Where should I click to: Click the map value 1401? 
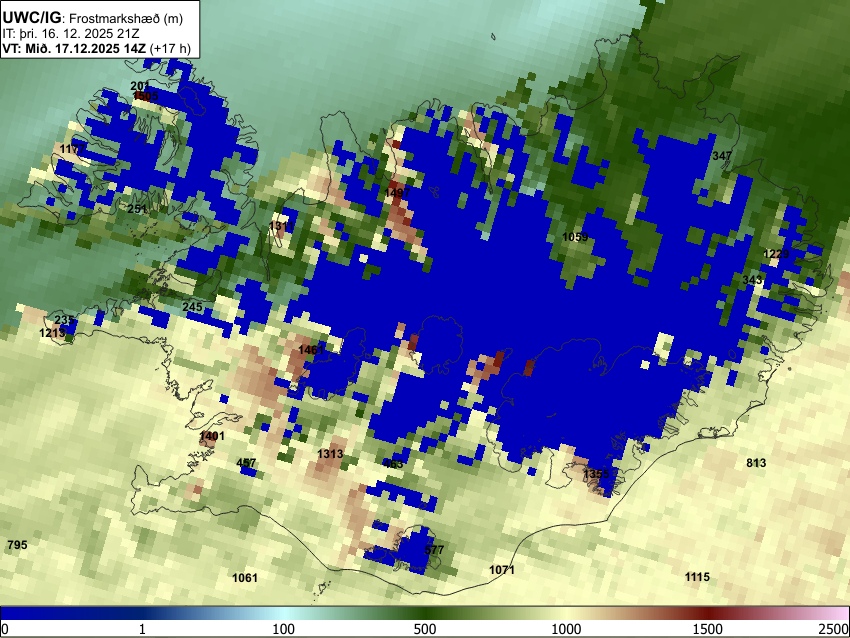[212, 435]
